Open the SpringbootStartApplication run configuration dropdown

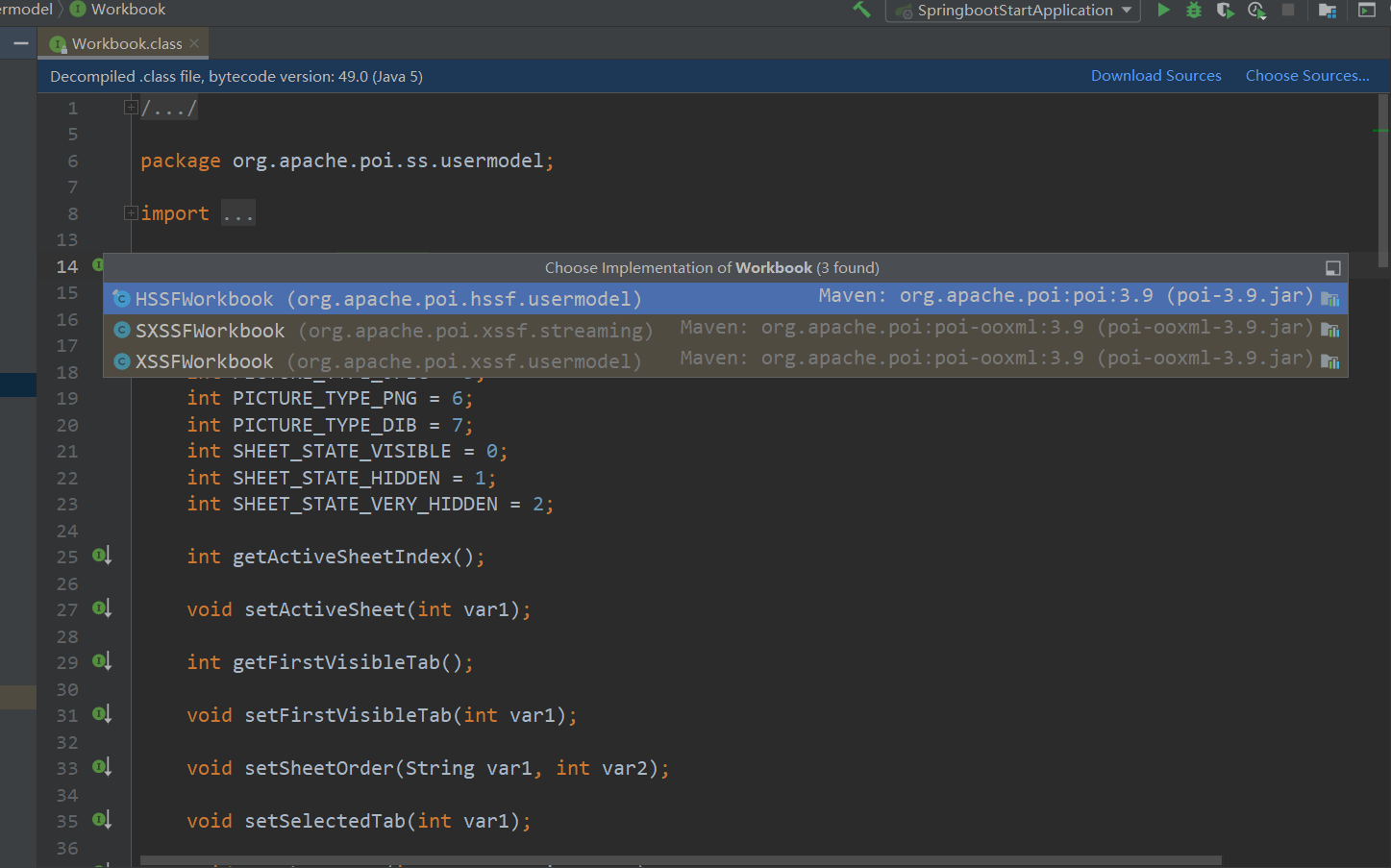(1013, 11)
